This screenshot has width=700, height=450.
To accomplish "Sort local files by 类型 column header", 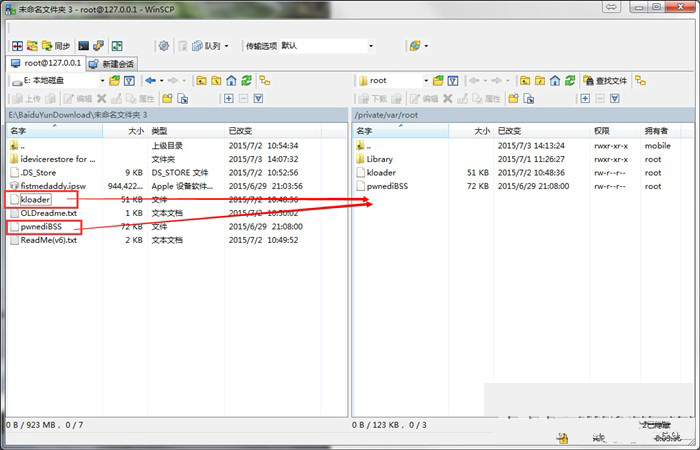I will (x=186, y=130).
